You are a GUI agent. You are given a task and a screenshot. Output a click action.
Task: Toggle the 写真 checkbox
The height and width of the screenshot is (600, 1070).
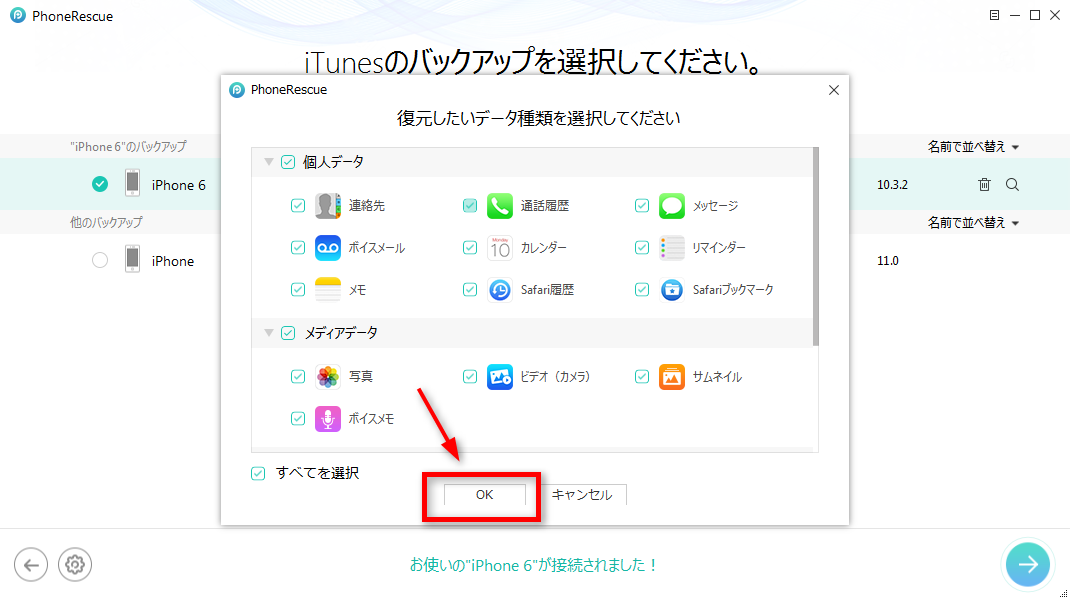coord(298,376)
